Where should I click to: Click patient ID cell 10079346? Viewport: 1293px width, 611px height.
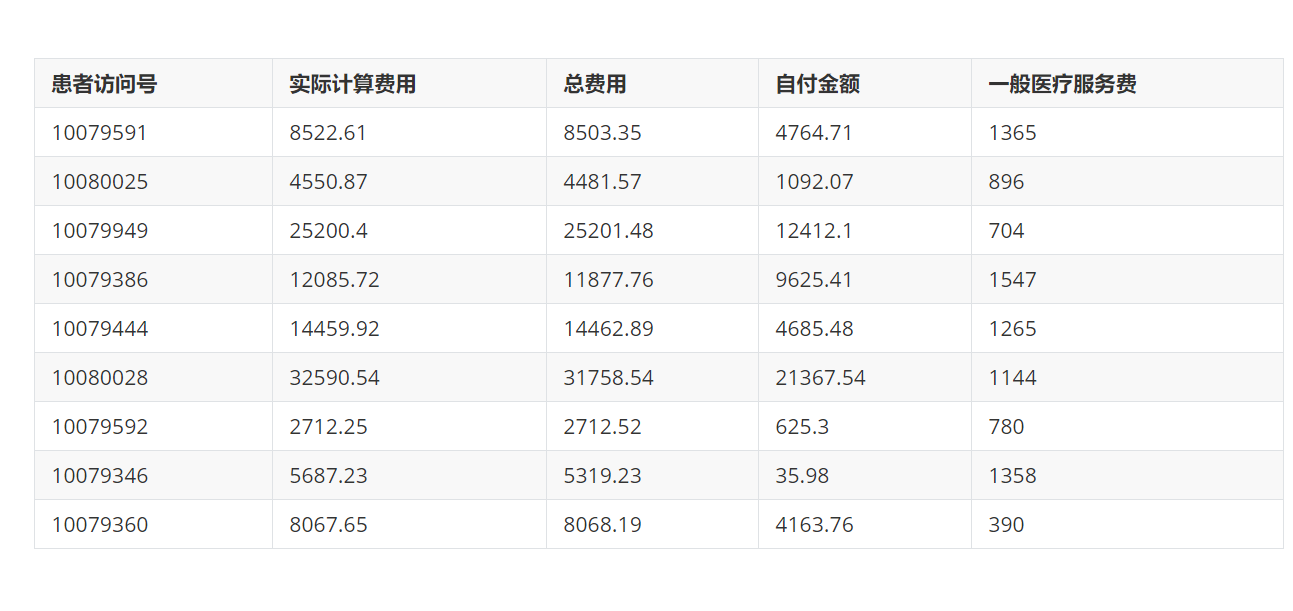point(100,476)
